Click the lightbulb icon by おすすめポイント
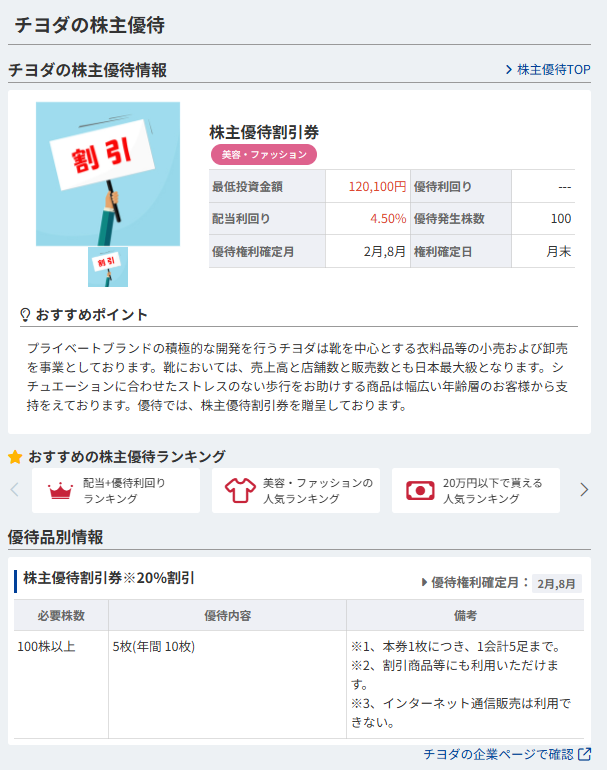The image size is (607, 770). click(25, 315)
